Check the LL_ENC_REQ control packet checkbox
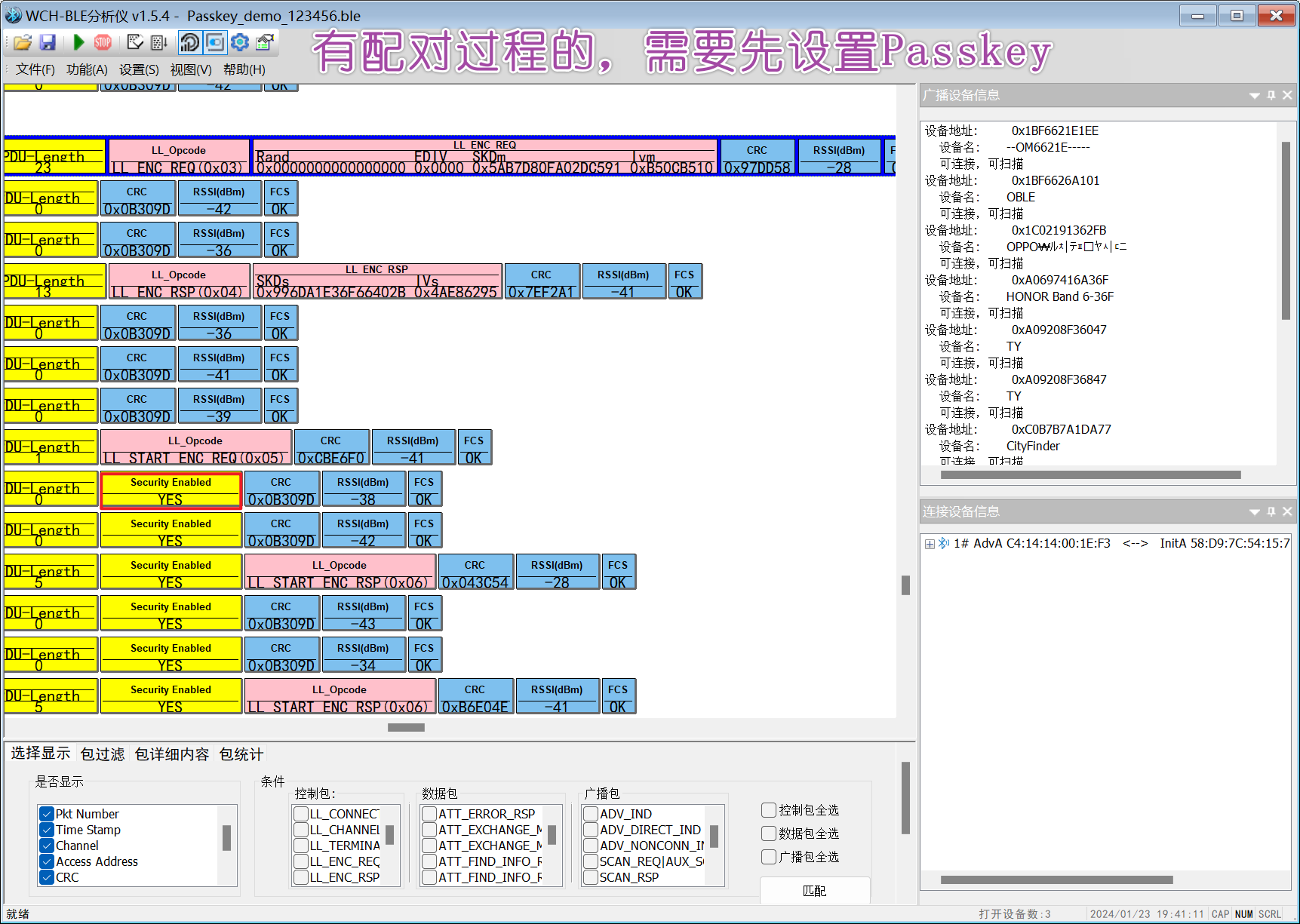The width and height of the screenshot is (1300, 924). pyautogui.click(x=301, y=861)
